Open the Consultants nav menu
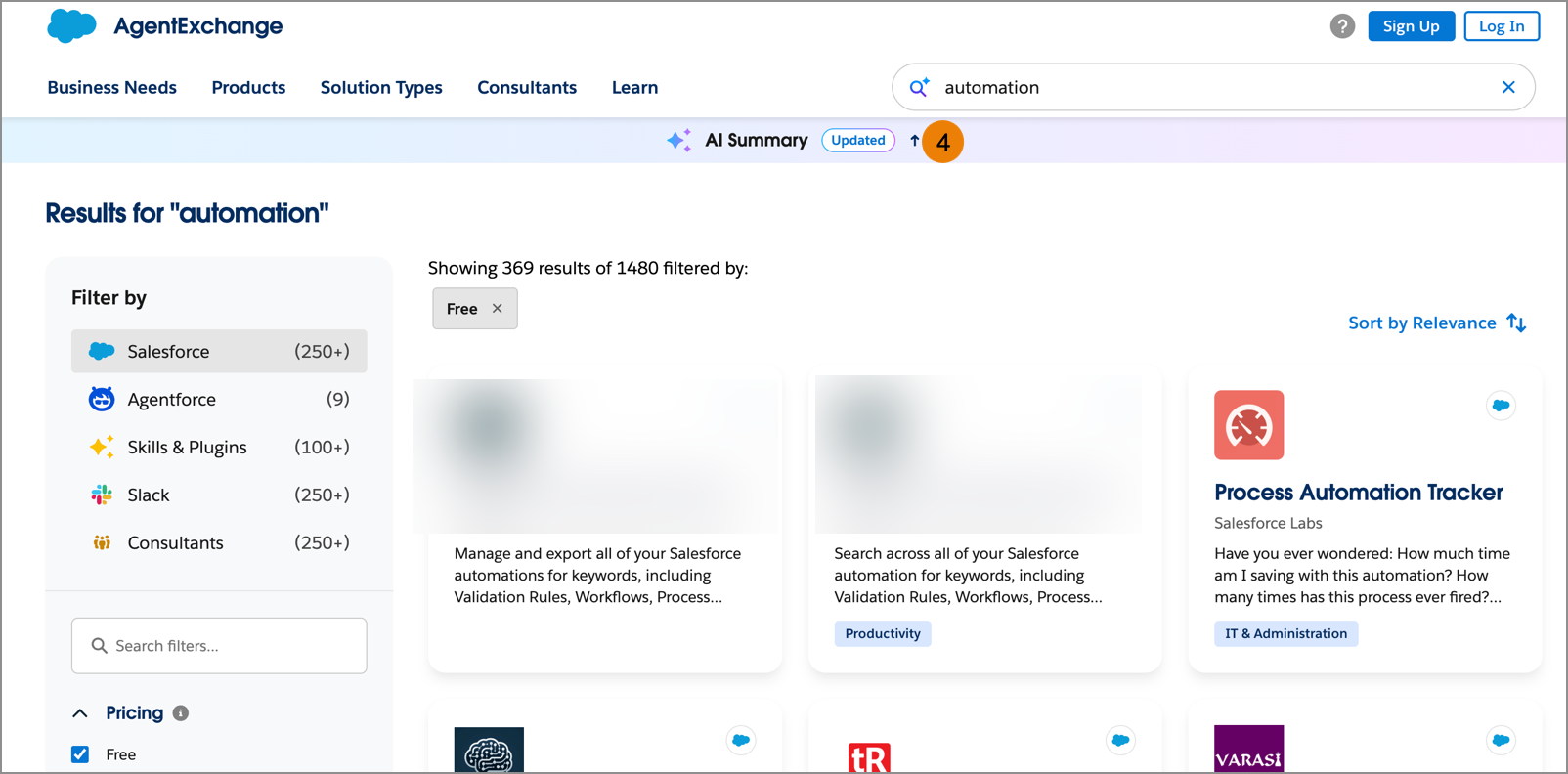Screen dimensions: 1568x774 pos(527,87)
